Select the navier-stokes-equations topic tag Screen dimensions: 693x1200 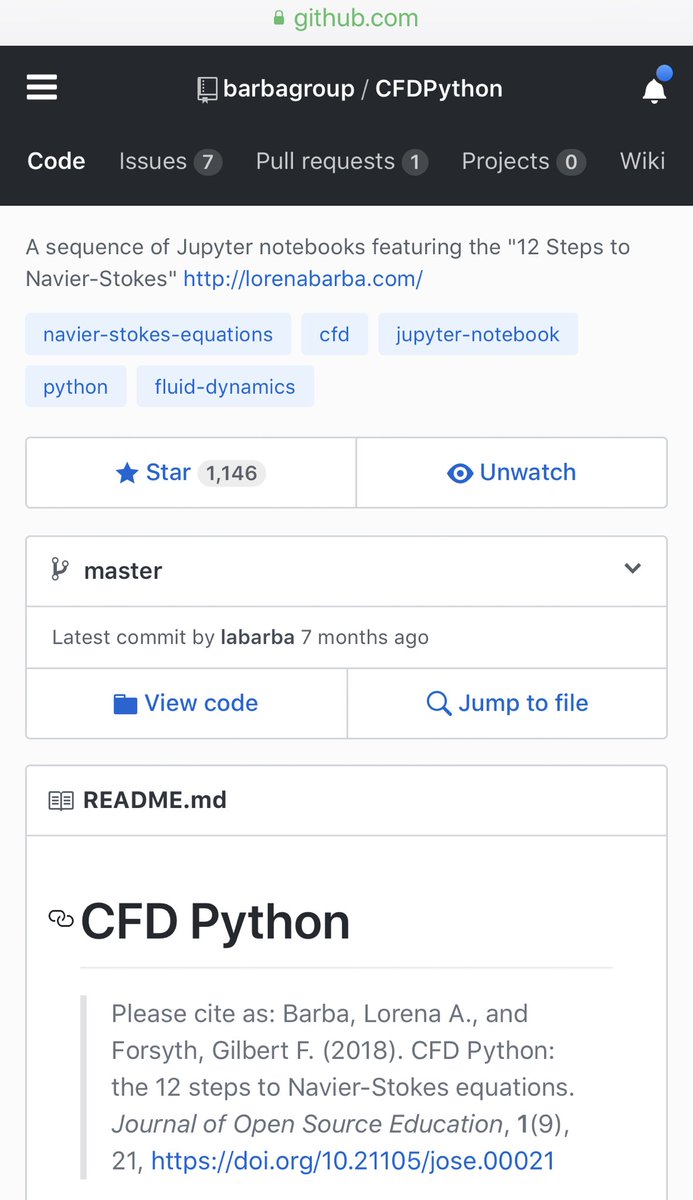(x=158, y=334)
